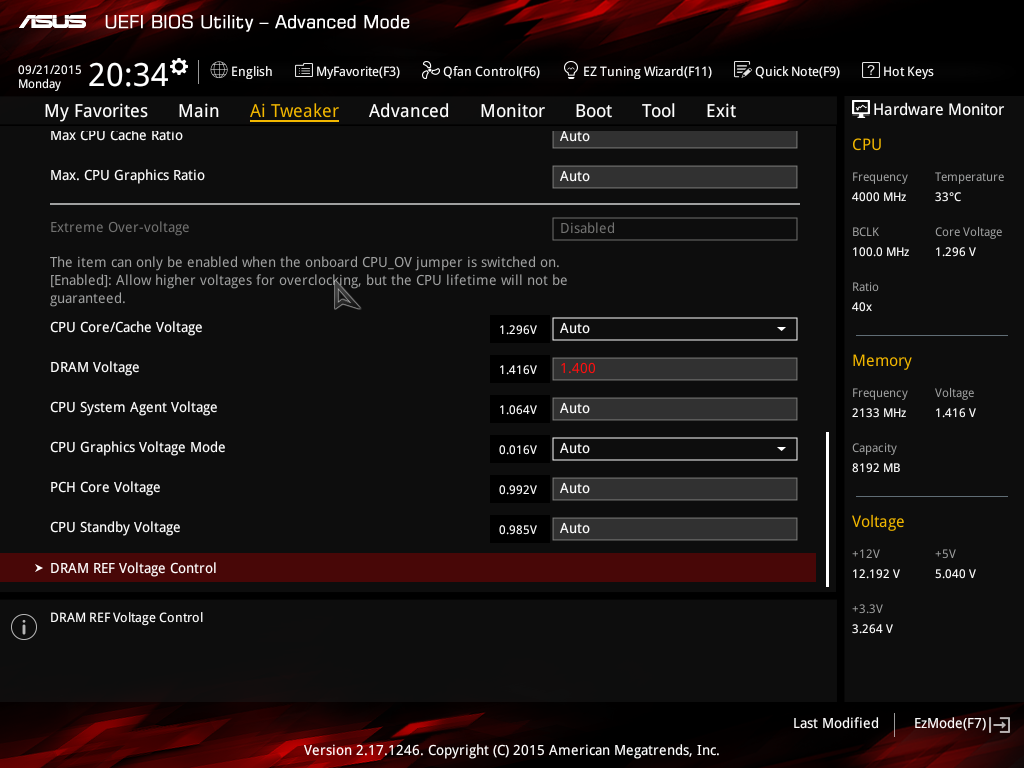
Task: Click the Quick Note pencil icon
Action: tap(743, 70)
